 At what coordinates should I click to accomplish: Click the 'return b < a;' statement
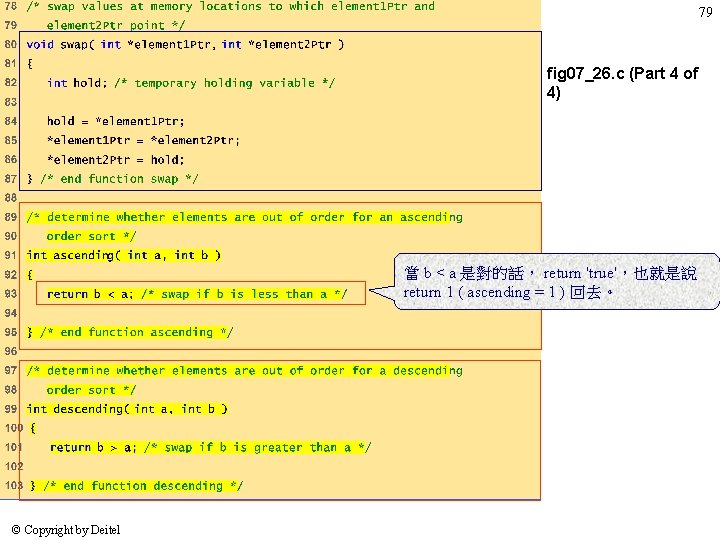[90, 294]
